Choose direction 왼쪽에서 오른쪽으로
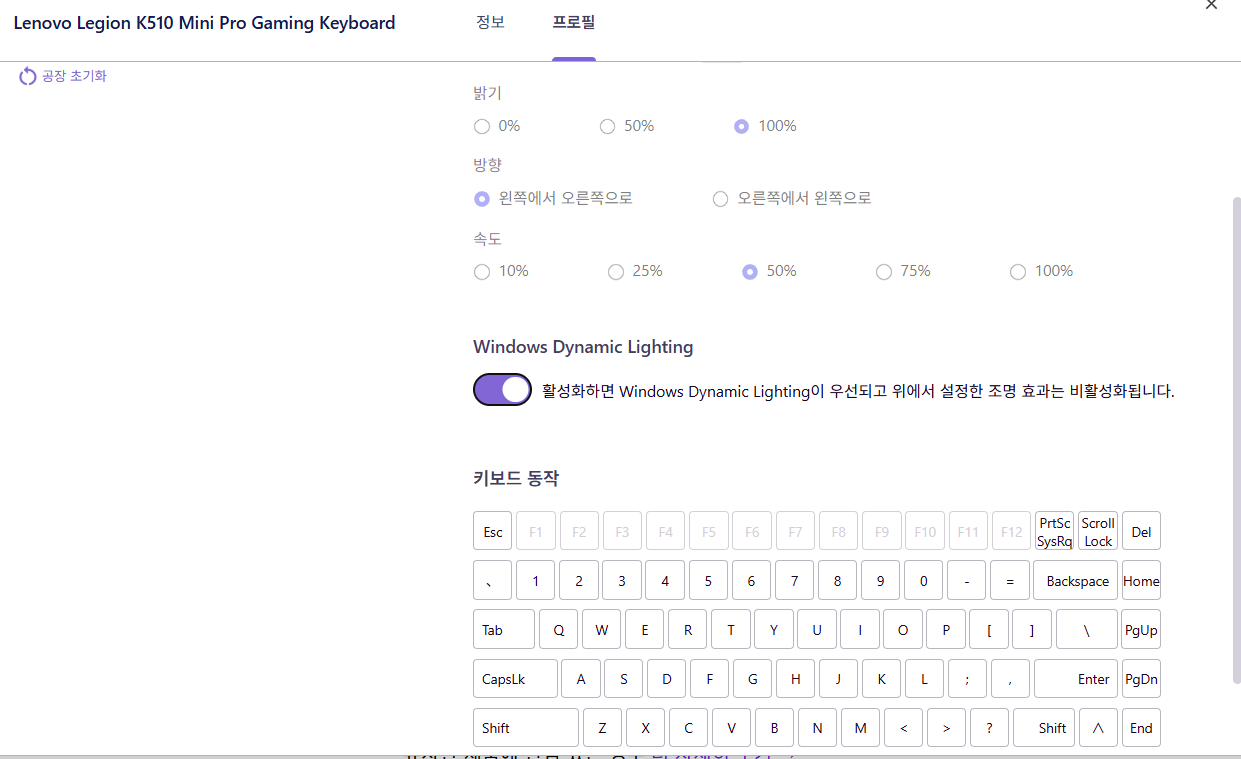The height and width of the screenshot is (759, 1241). coord(482,198)
